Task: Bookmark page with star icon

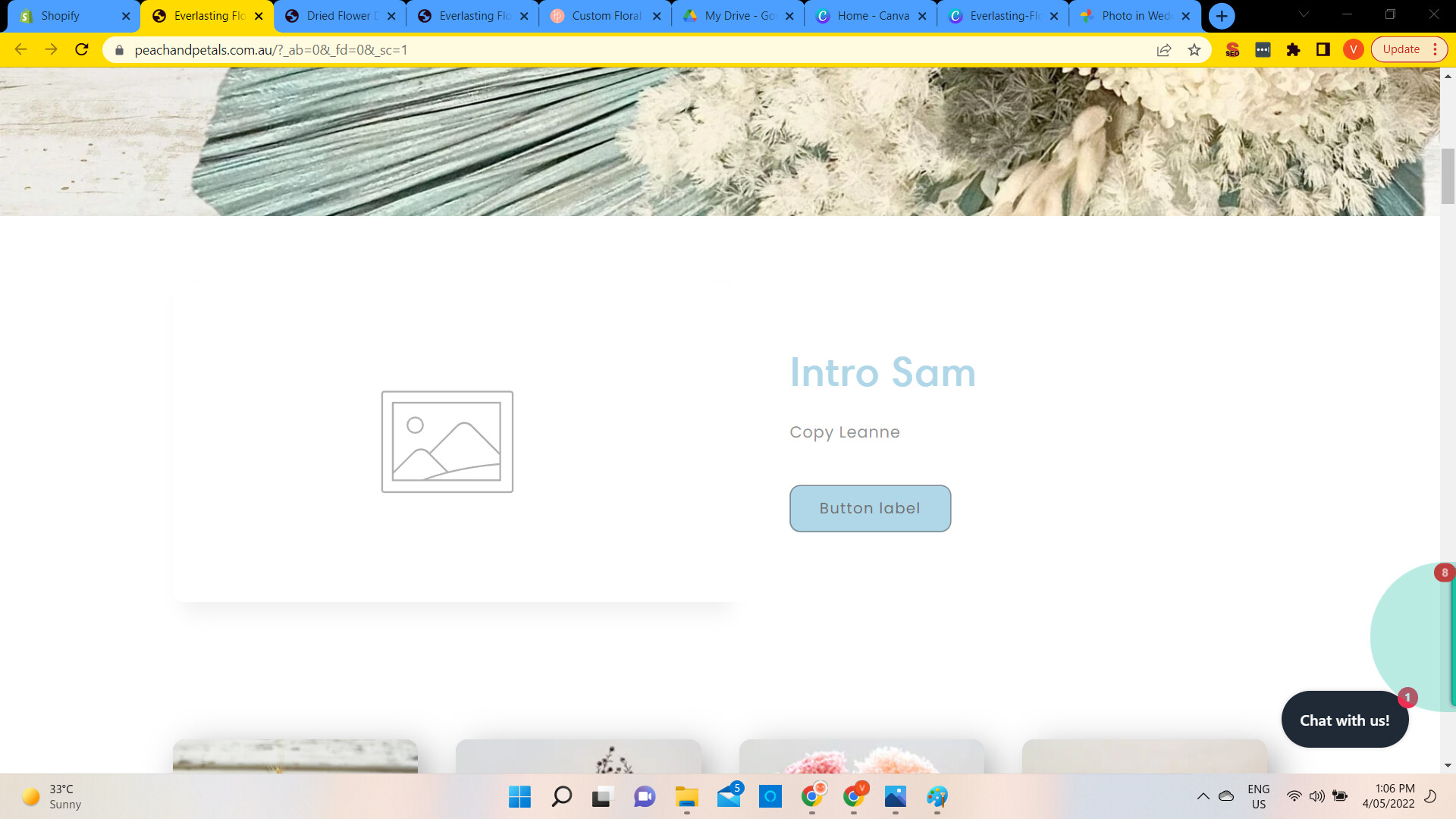Action: click(1194, 50)
